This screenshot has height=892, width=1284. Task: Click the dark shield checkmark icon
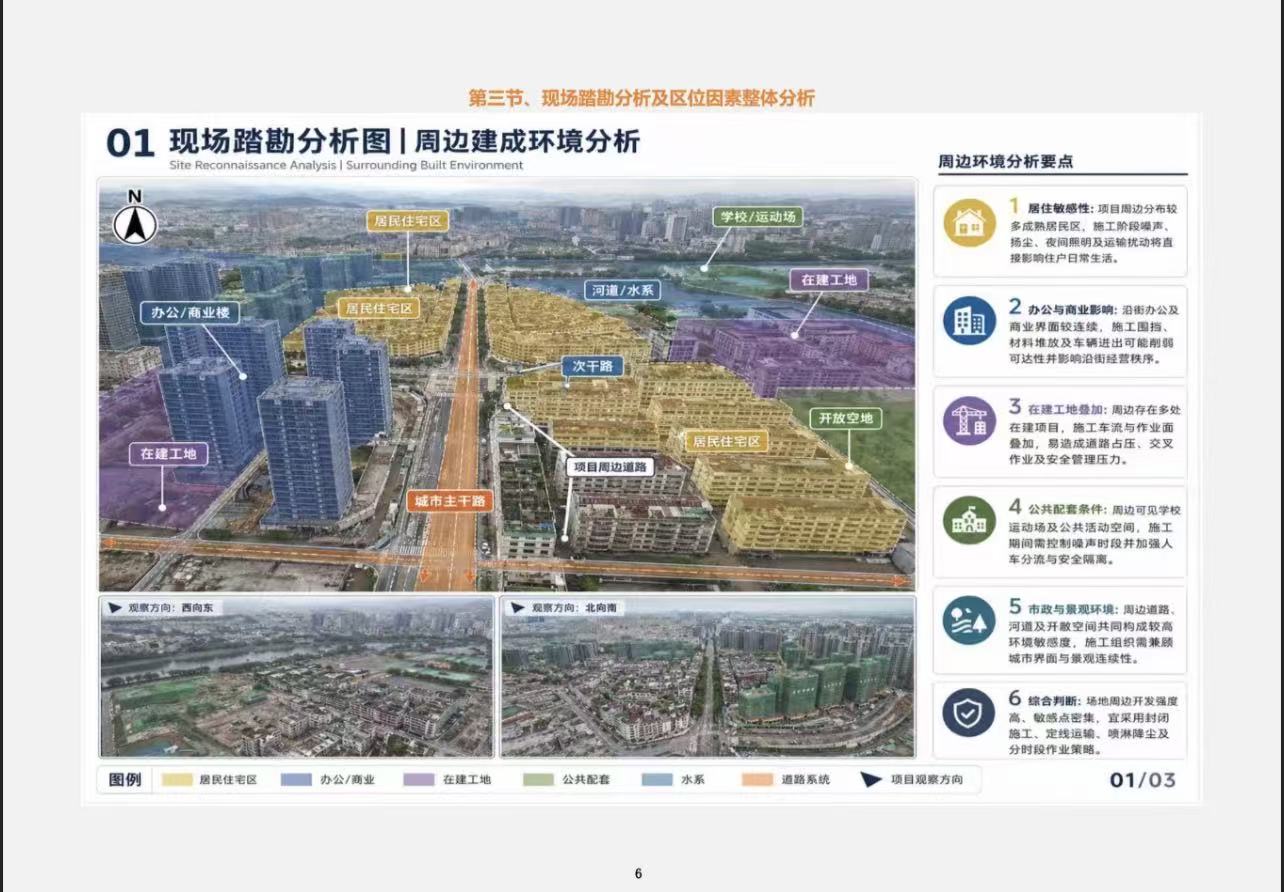(x=969, y=713)
